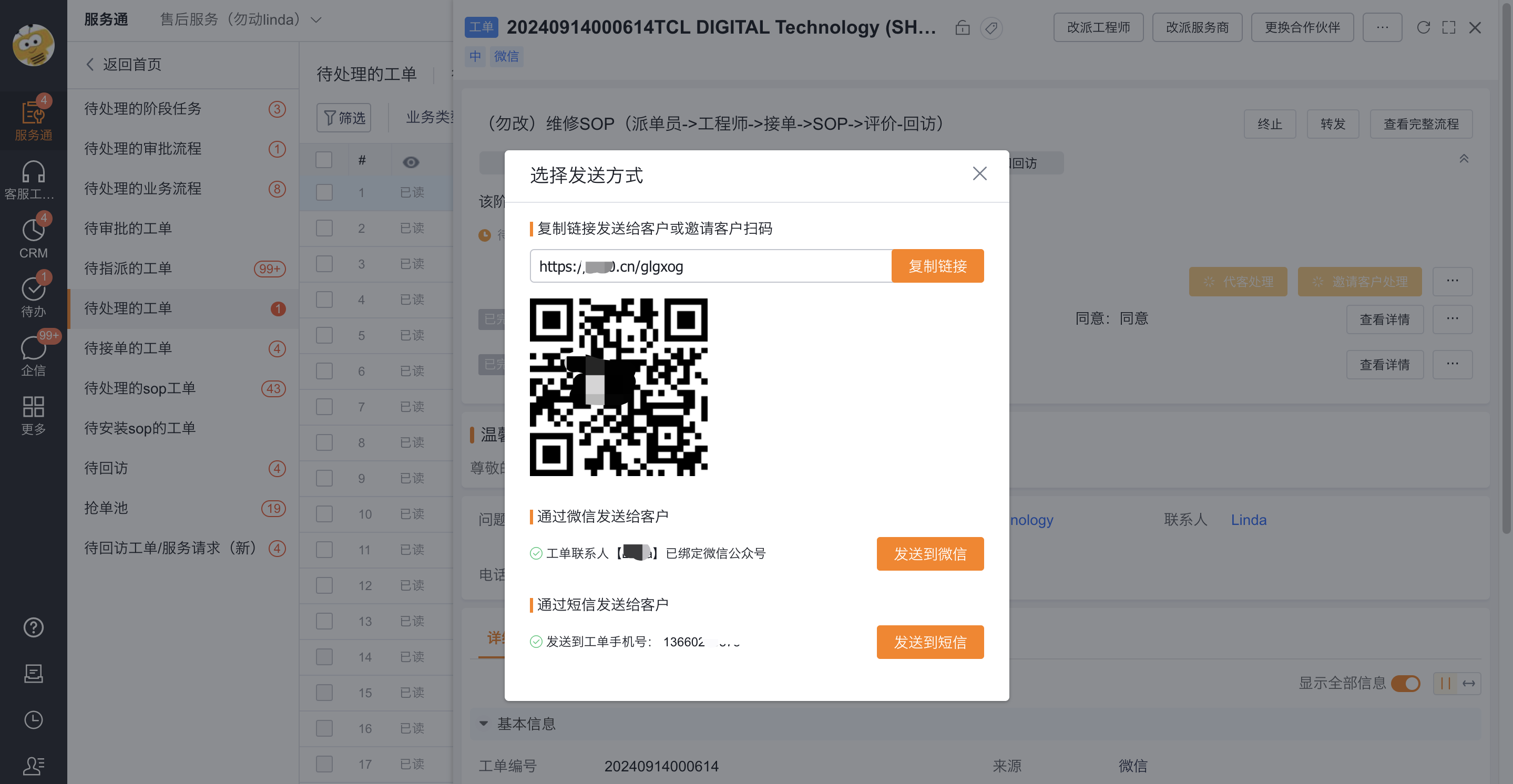Select 待接单的工单 in the left menu
This screenshot has height=784, width=1513.
click(x=127, y=348)
